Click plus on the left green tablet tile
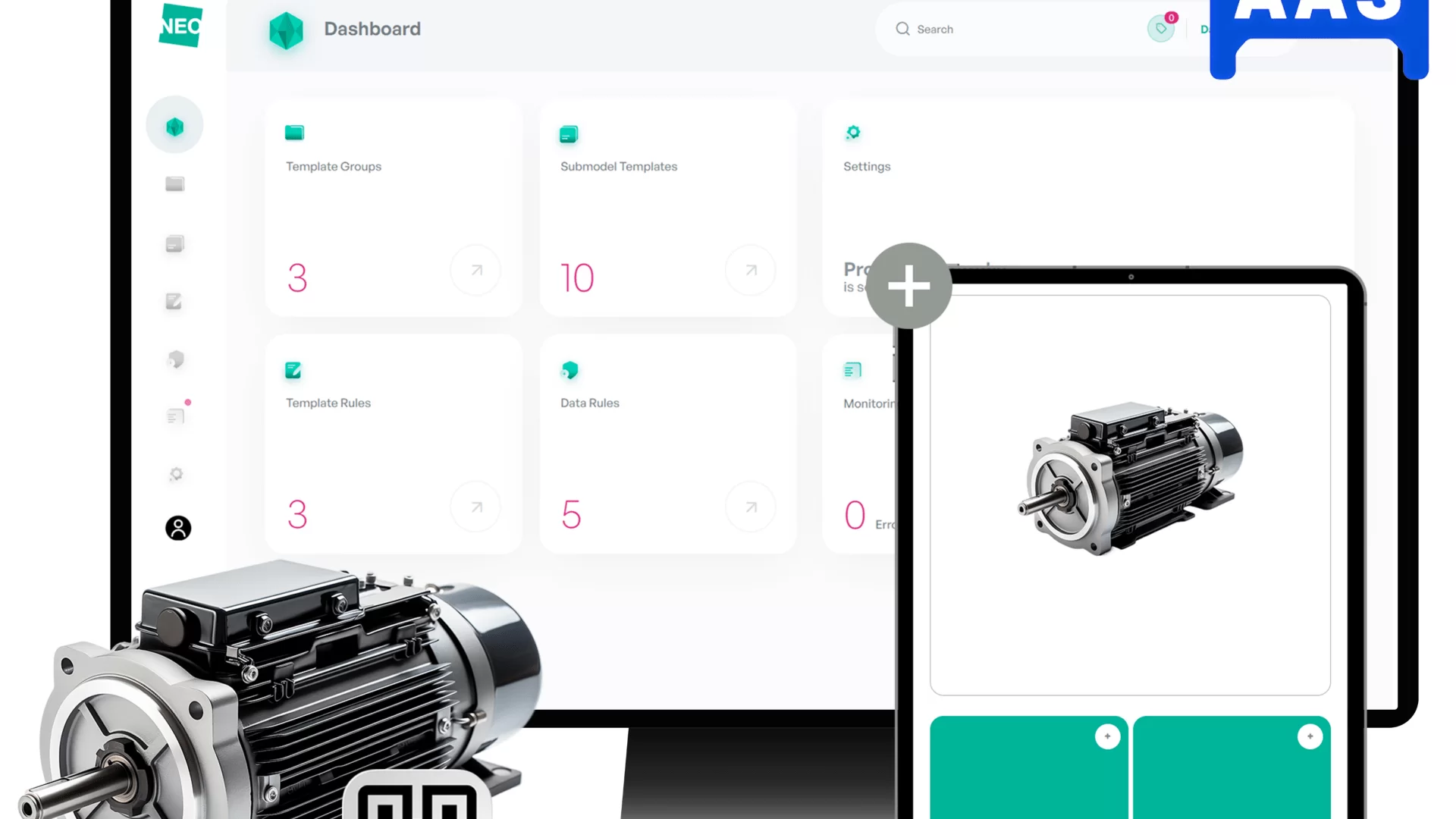The height and width of the screenshot is (819, 1456). tap(1108, 736)
